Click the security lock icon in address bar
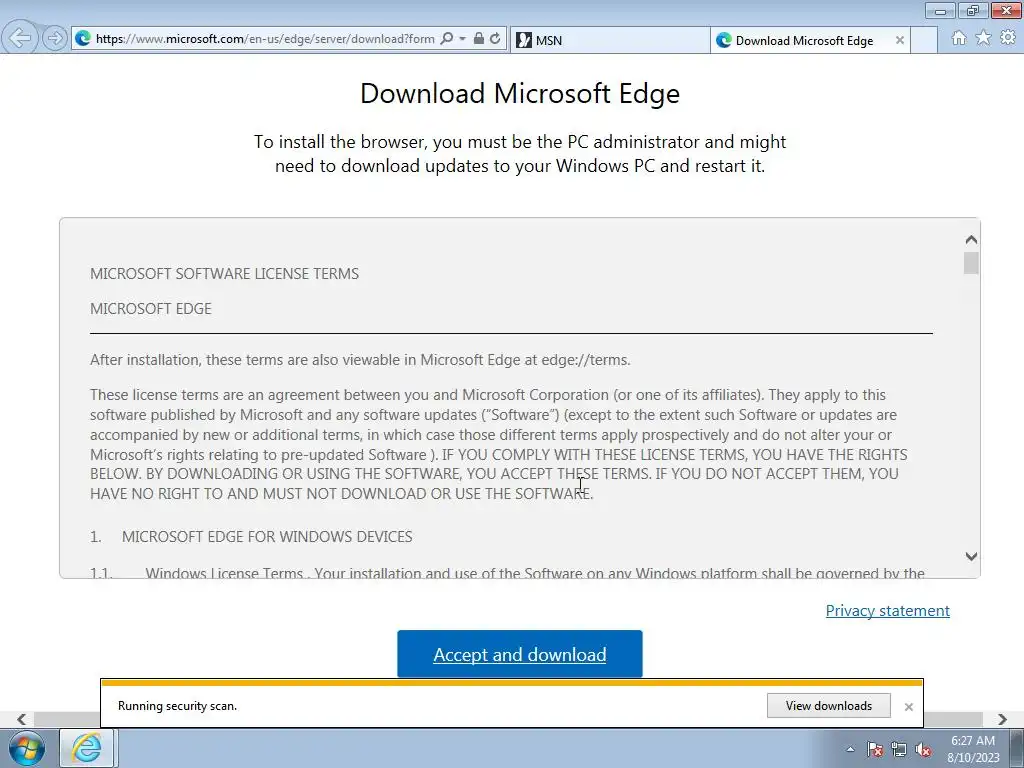 (x=479, y=39)
